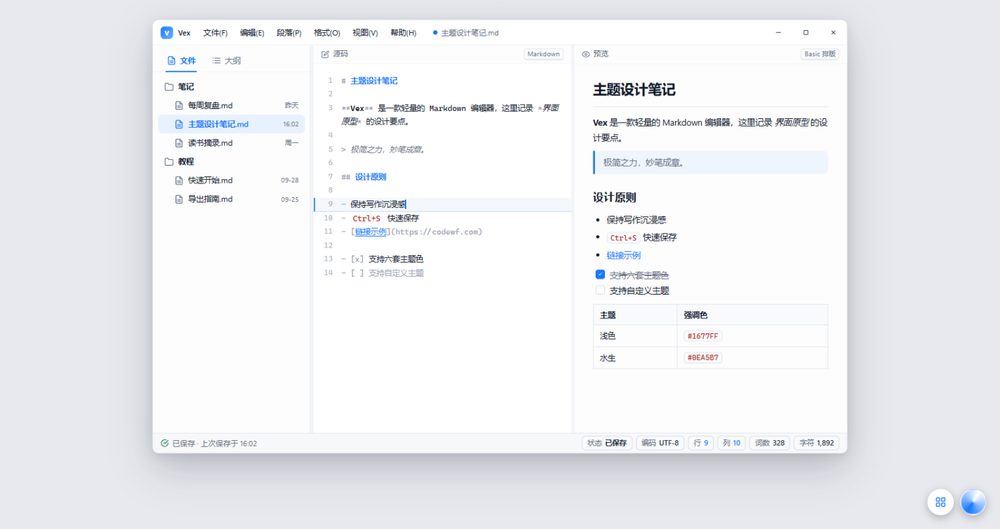Click 链接示例 link text in source line 11
The image size is (1000, 529).
pyautogui.click(x=371, y=232)
